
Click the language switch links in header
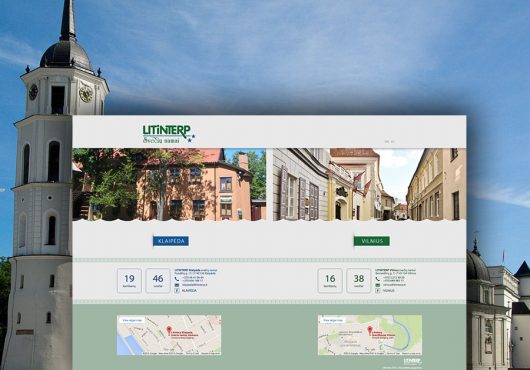pos(390,142)
